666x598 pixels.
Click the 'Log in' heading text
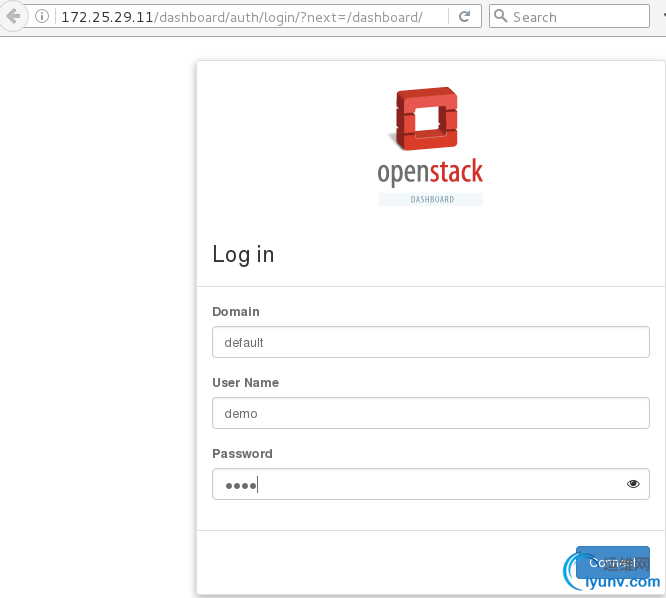point(243,254)
